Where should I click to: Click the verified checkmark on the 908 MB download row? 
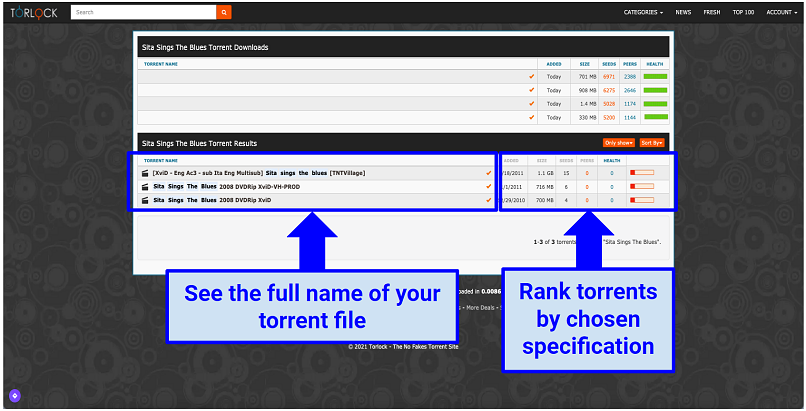point(532,90)
